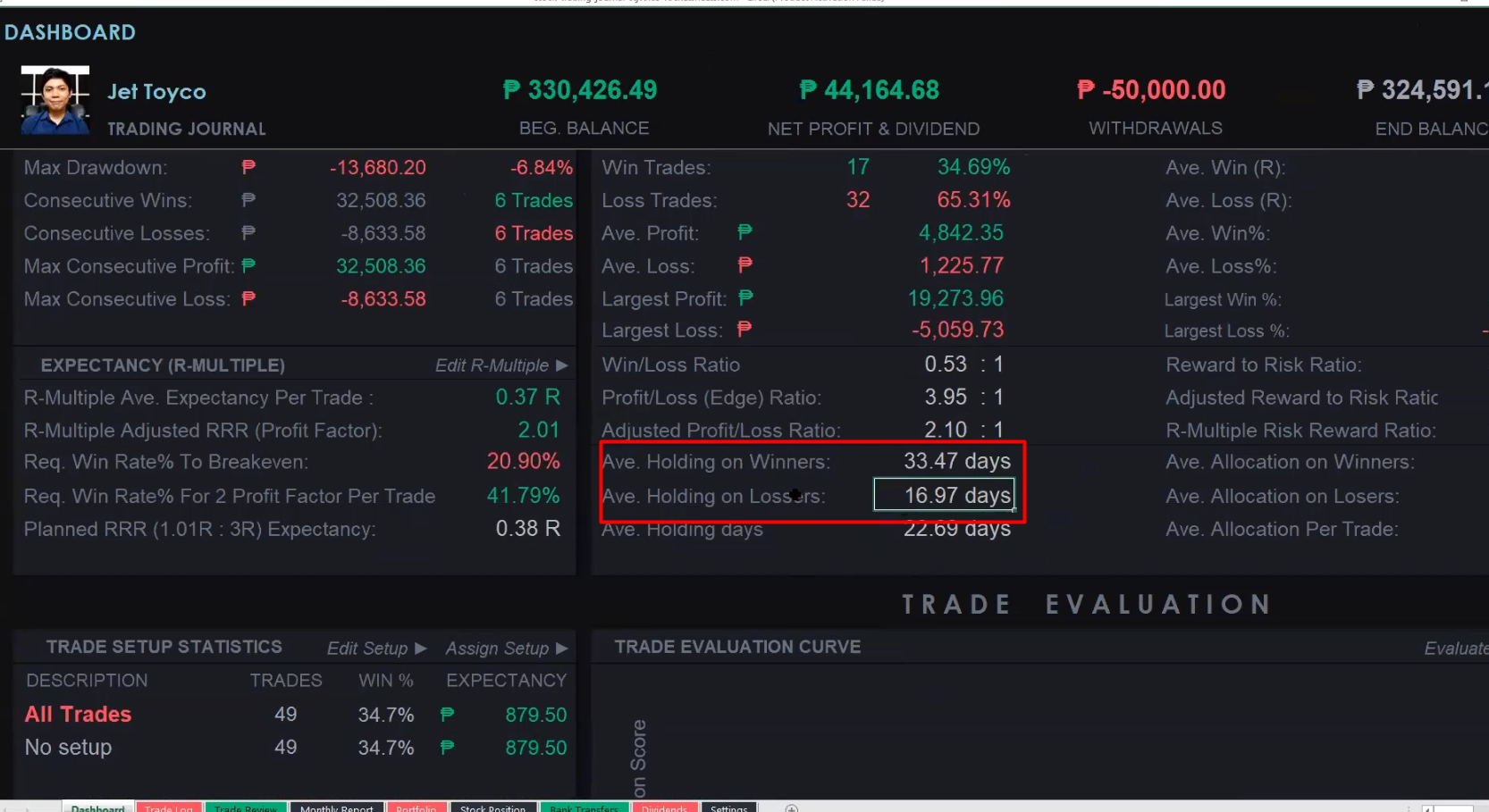Click the peso icon beside Largest Loss
This screenshot has width=1489, height=812.
click(744, 330)
